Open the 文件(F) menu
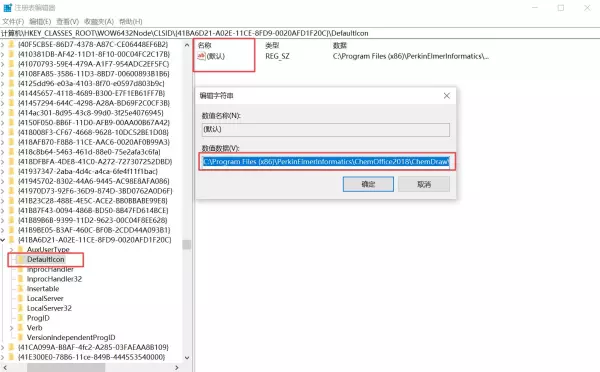 click(x=13, y=21)
